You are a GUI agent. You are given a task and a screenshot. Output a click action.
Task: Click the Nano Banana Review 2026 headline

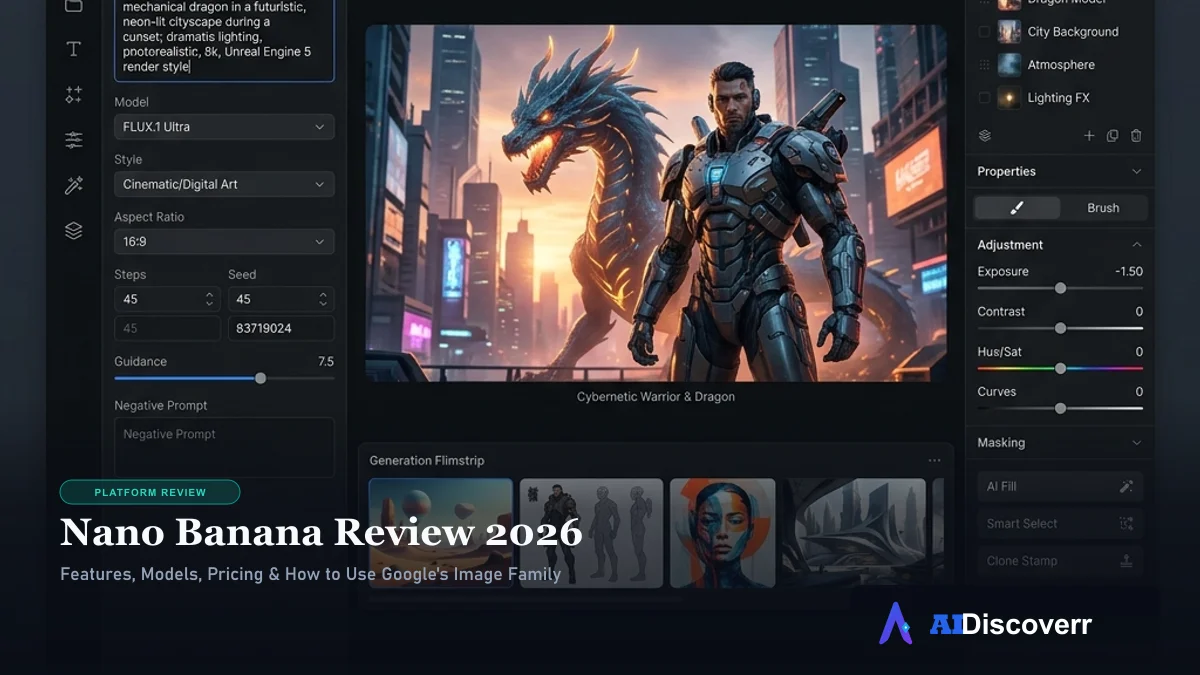[x=321, y=532]
